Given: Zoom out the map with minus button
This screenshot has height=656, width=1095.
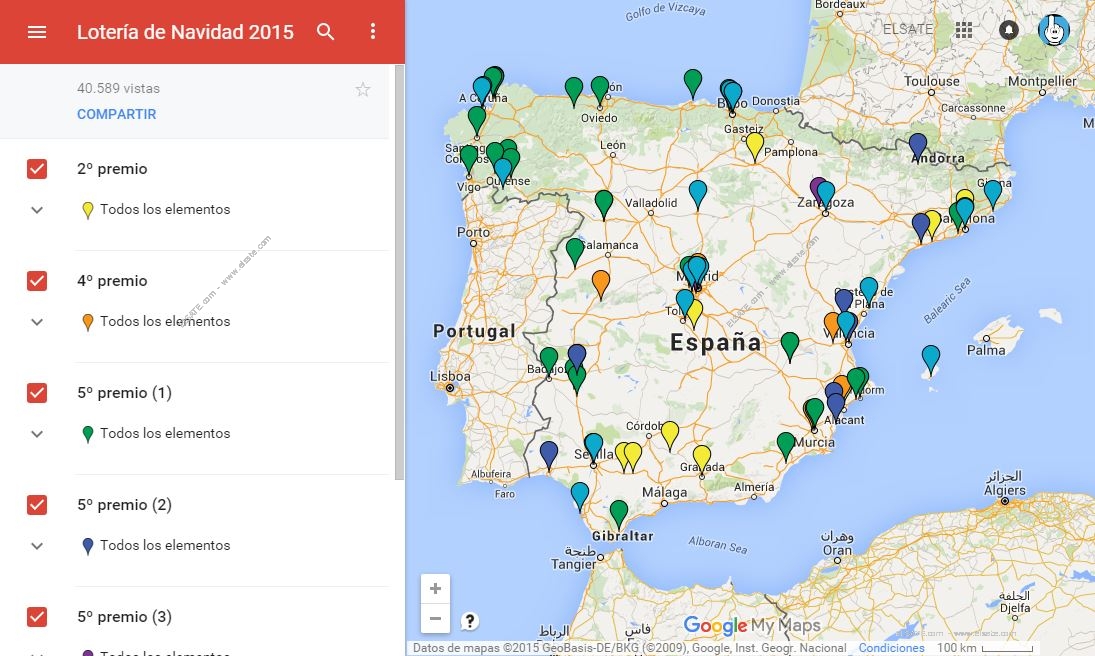Looking at the screenshot, I should coord(435,618).
